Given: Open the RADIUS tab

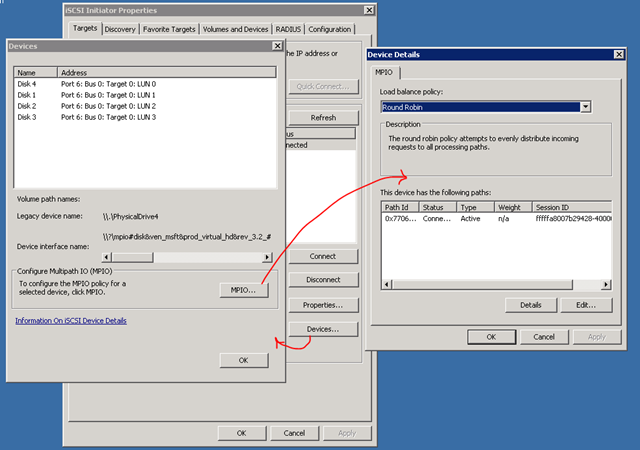Looking at the screenshot, I should click(x=288, y=29).
